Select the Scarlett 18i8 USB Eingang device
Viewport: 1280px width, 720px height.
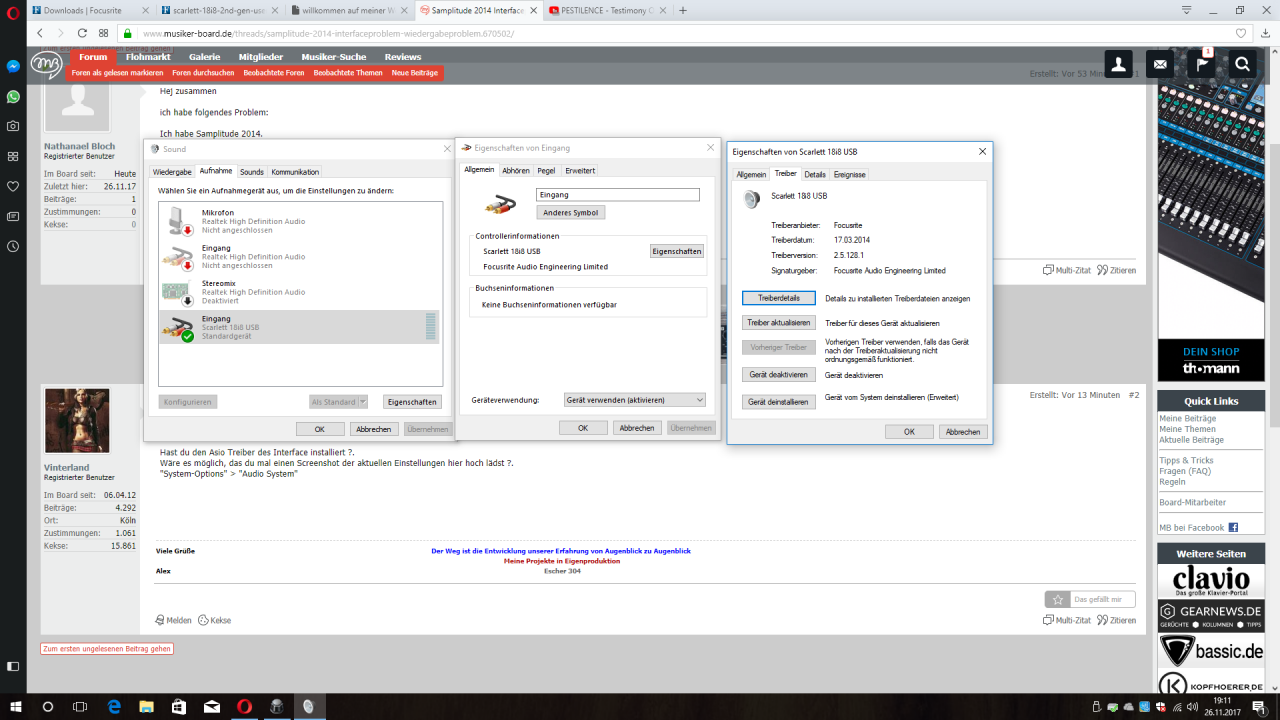pos(300,327)
